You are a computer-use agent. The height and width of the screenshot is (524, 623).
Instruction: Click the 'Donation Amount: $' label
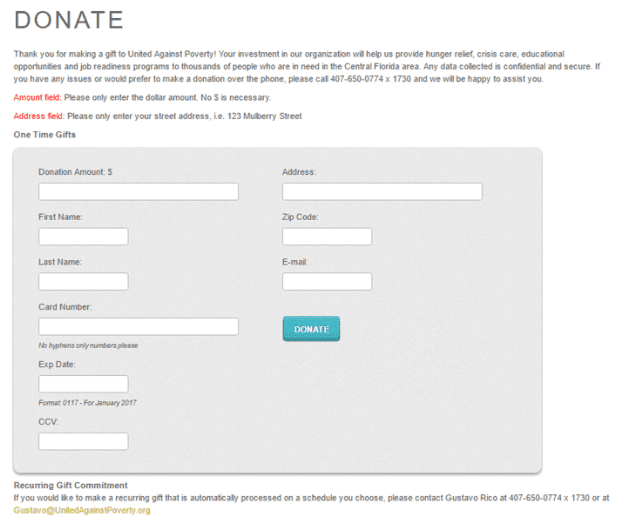pyautogui.click(x=75, y=172)
